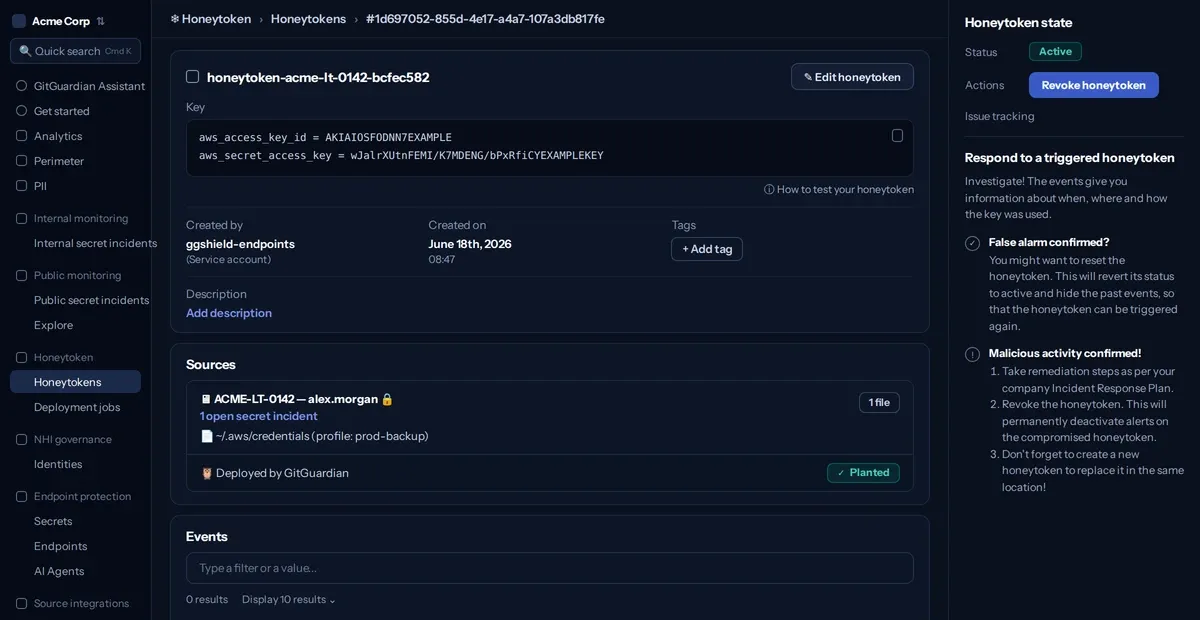Click Add description link
1200x620 pixels.
pyautogui.click(x=229, y=313)
